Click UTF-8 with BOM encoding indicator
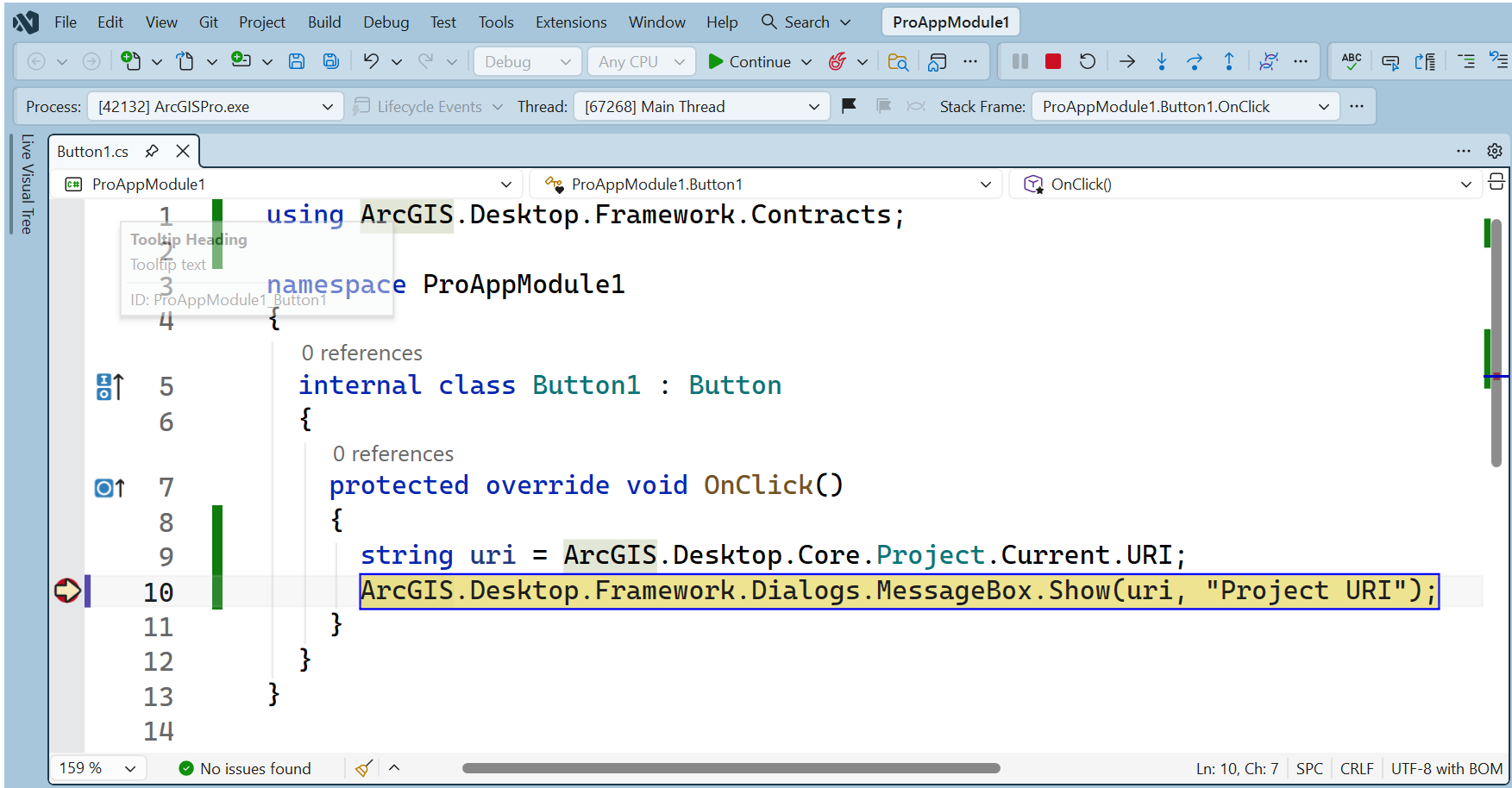 click(x=1446, y=768)
